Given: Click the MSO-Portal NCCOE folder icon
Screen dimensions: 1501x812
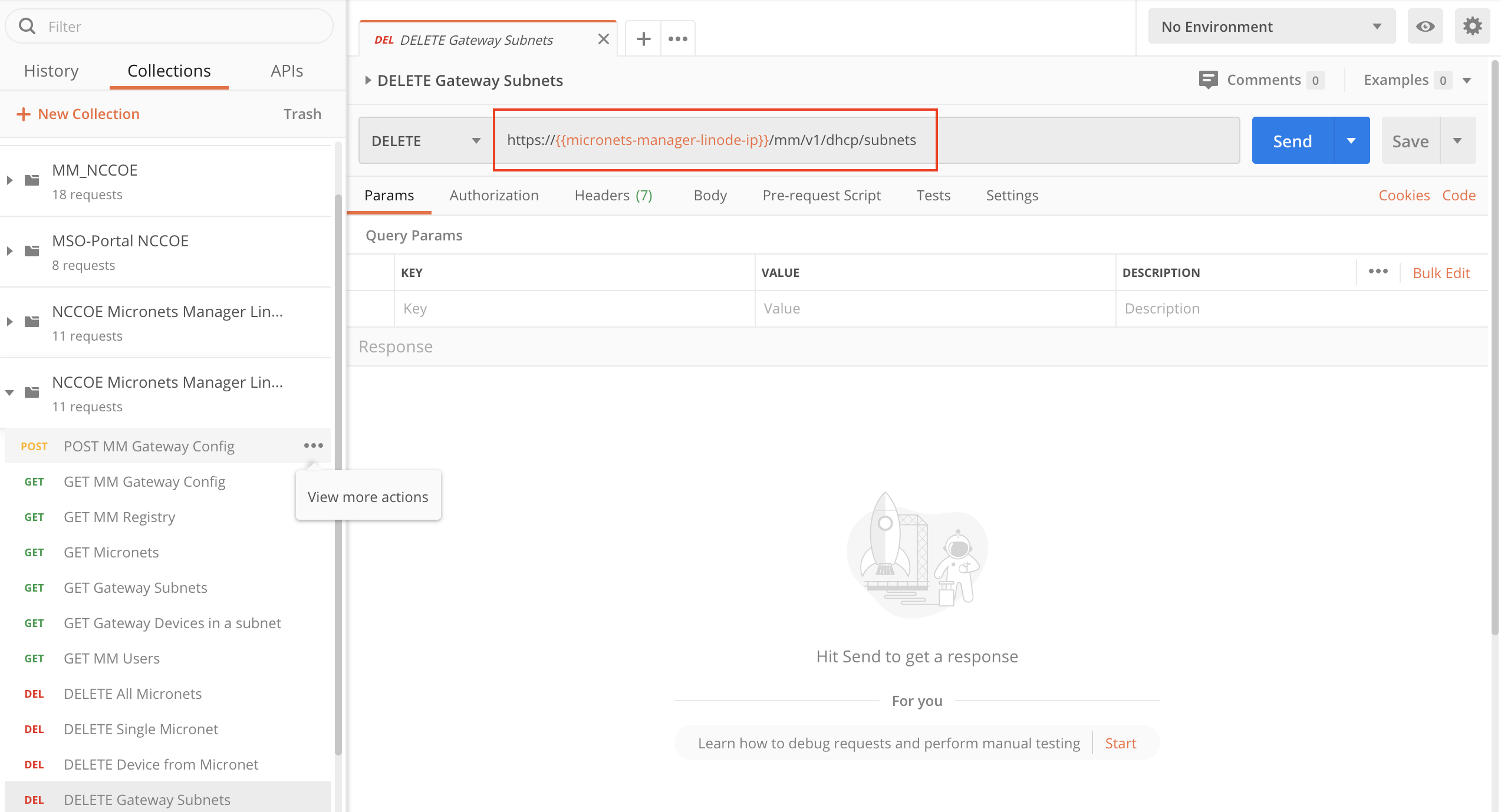Looking at the screenshot, I should 32,250.
